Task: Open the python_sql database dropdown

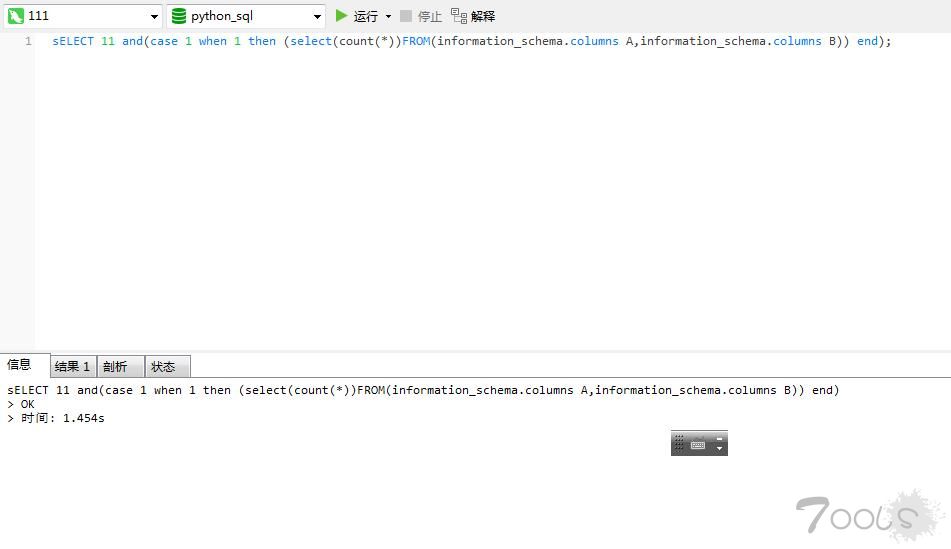Action: click(246, 16)
